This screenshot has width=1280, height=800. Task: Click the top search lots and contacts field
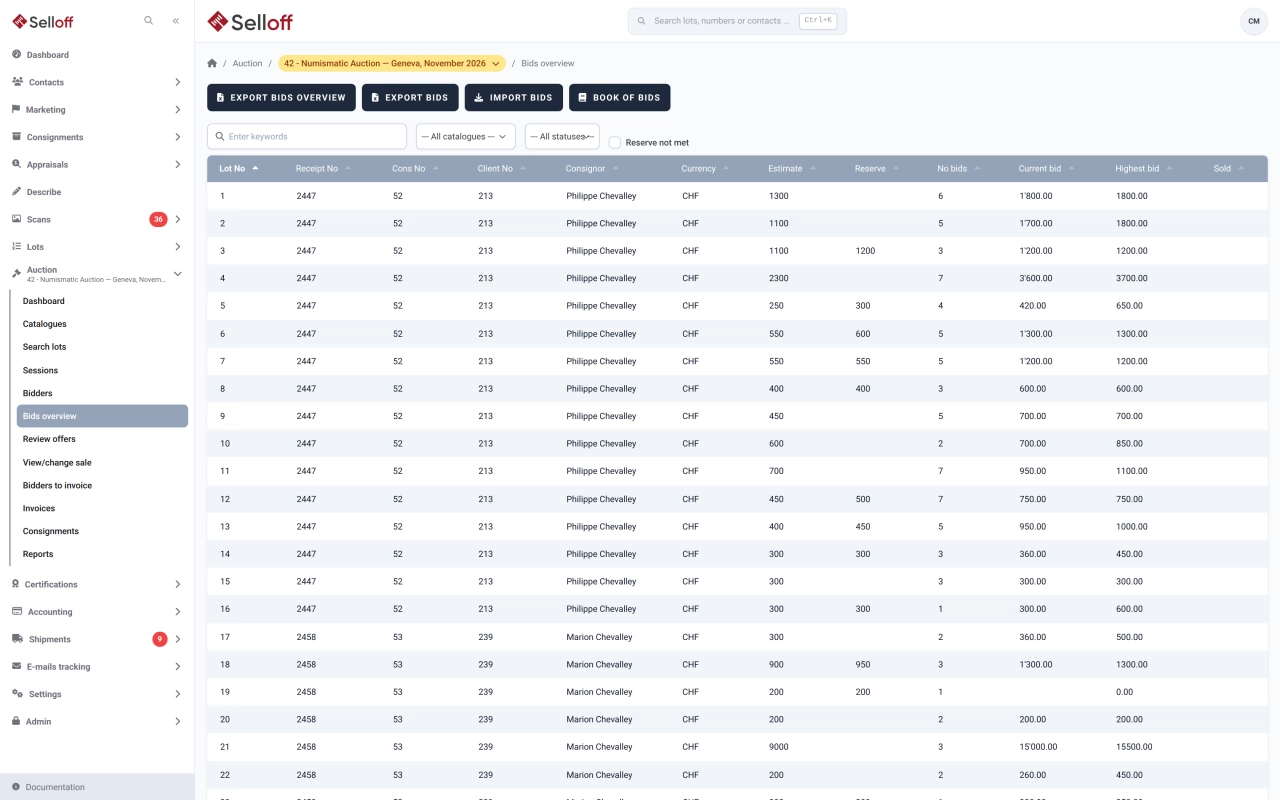click(x=737, y=21)
